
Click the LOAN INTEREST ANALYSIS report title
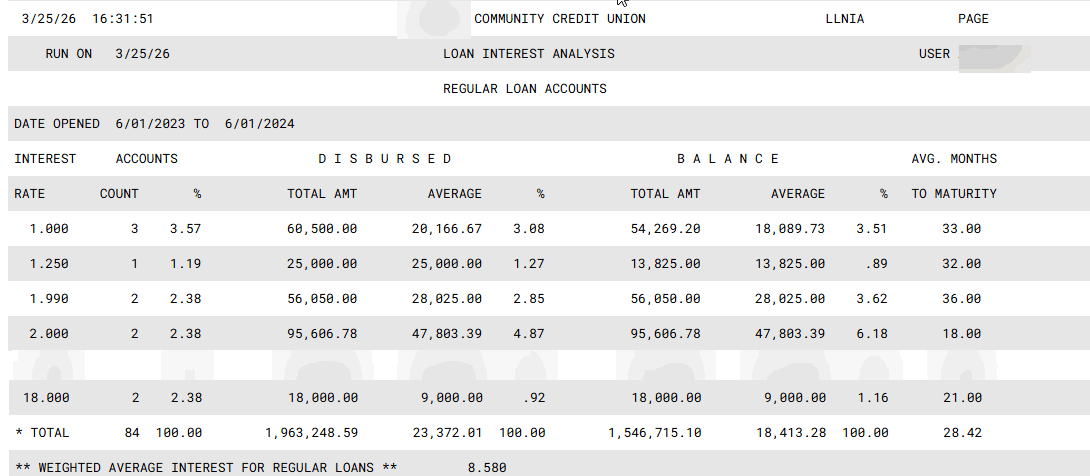point(528,54)
